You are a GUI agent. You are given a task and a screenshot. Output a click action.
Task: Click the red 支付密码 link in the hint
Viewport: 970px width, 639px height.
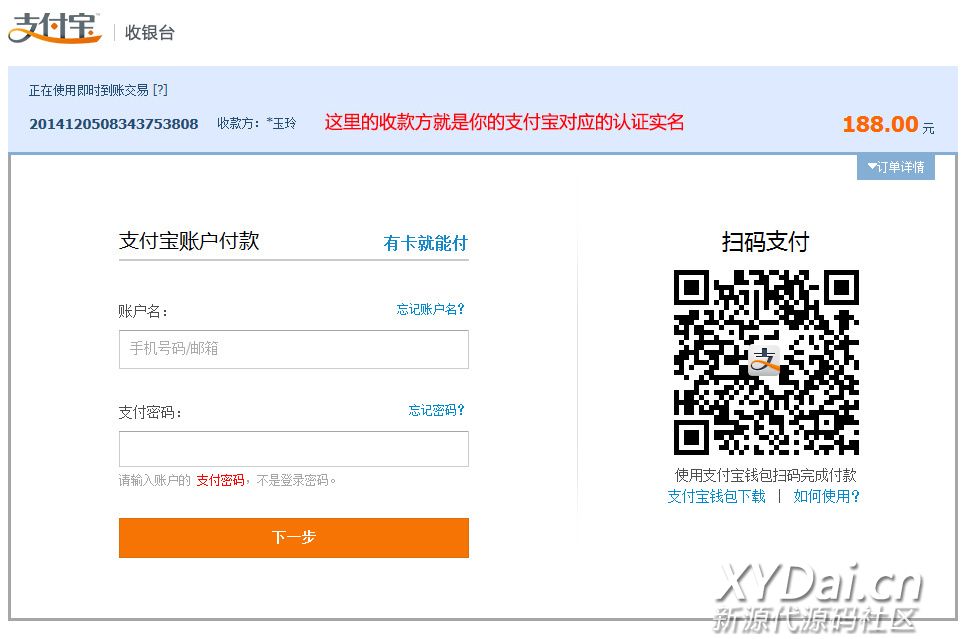click(220, 480)
